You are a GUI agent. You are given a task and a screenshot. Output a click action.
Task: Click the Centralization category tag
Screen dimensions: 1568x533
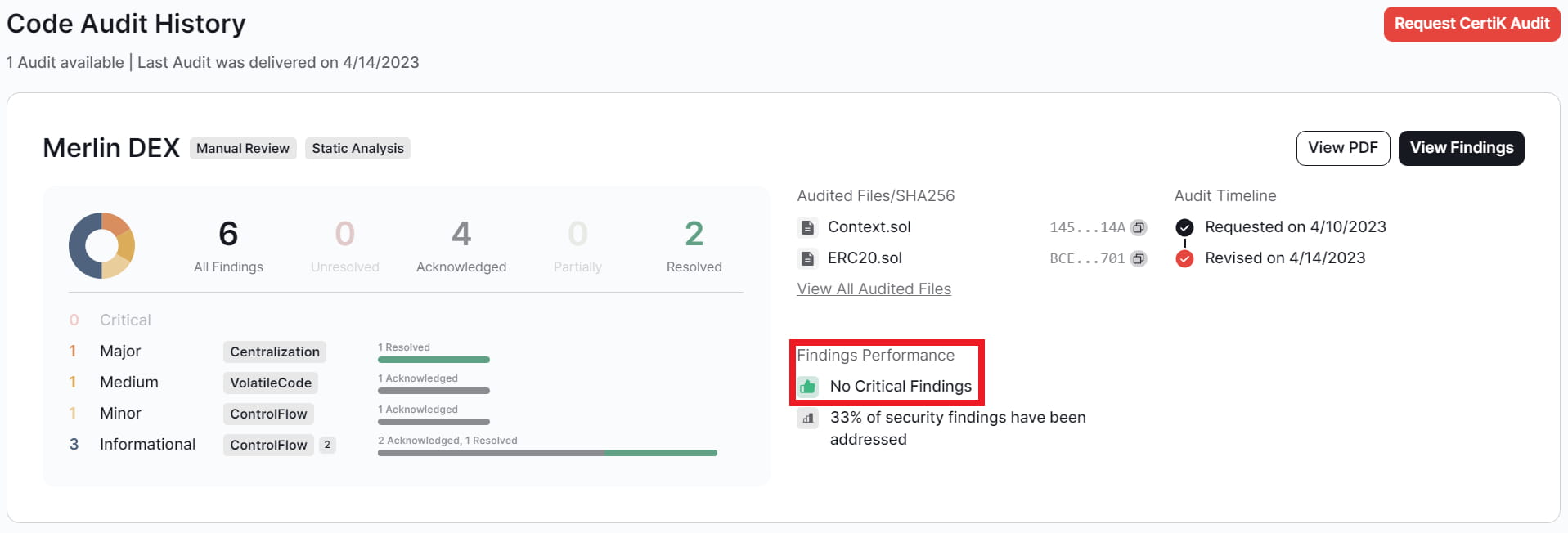click(275, 352)
